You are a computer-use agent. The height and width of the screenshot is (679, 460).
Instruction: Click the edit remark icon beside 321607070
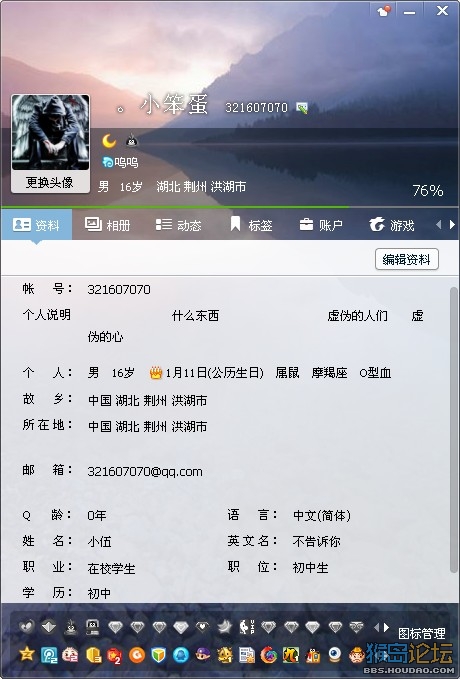(301, 108)
